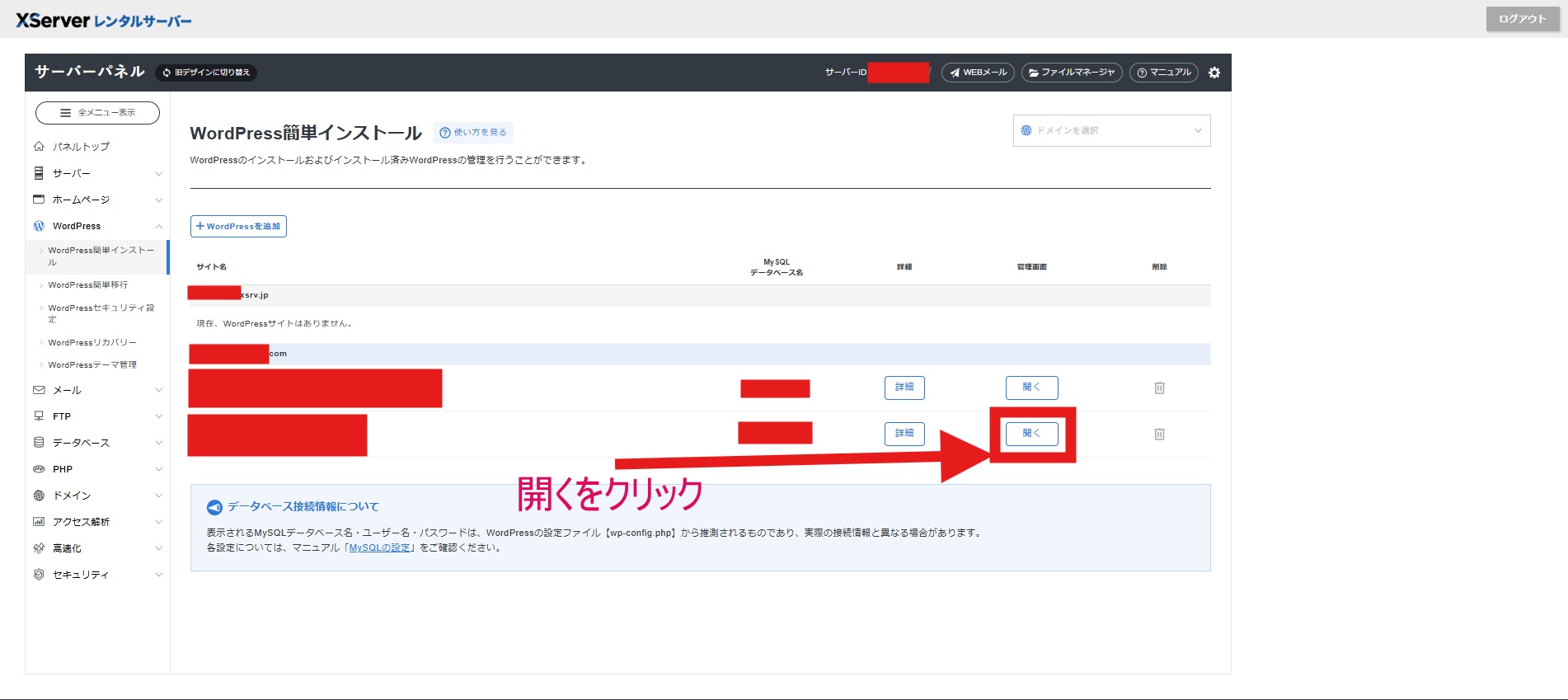Go to パネルトップ in sidebar
The height and width of the screenshot is (700, 1568).
coord(81,147)
